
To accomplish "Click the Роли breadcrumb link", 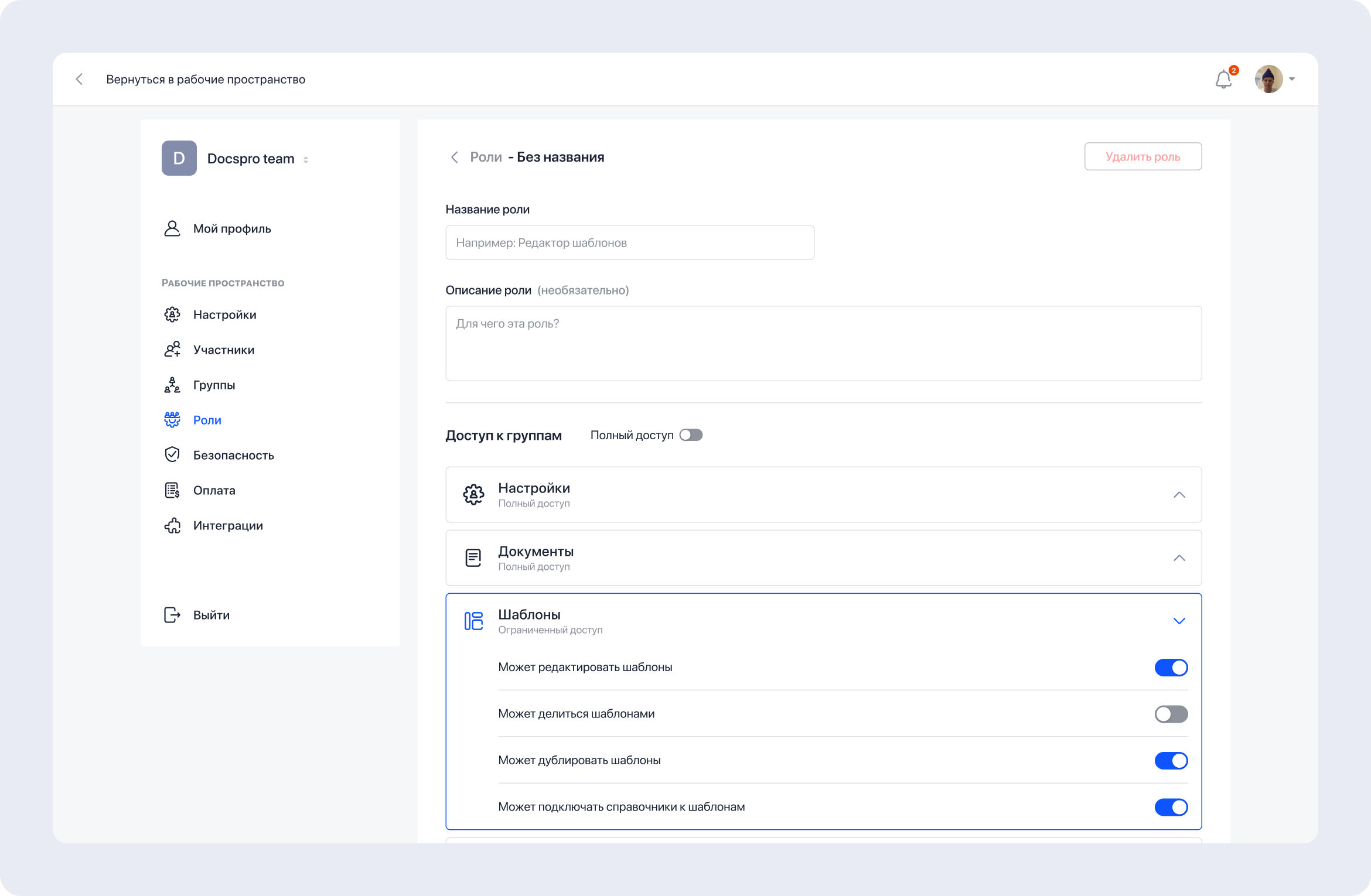I will pos(486,157).
